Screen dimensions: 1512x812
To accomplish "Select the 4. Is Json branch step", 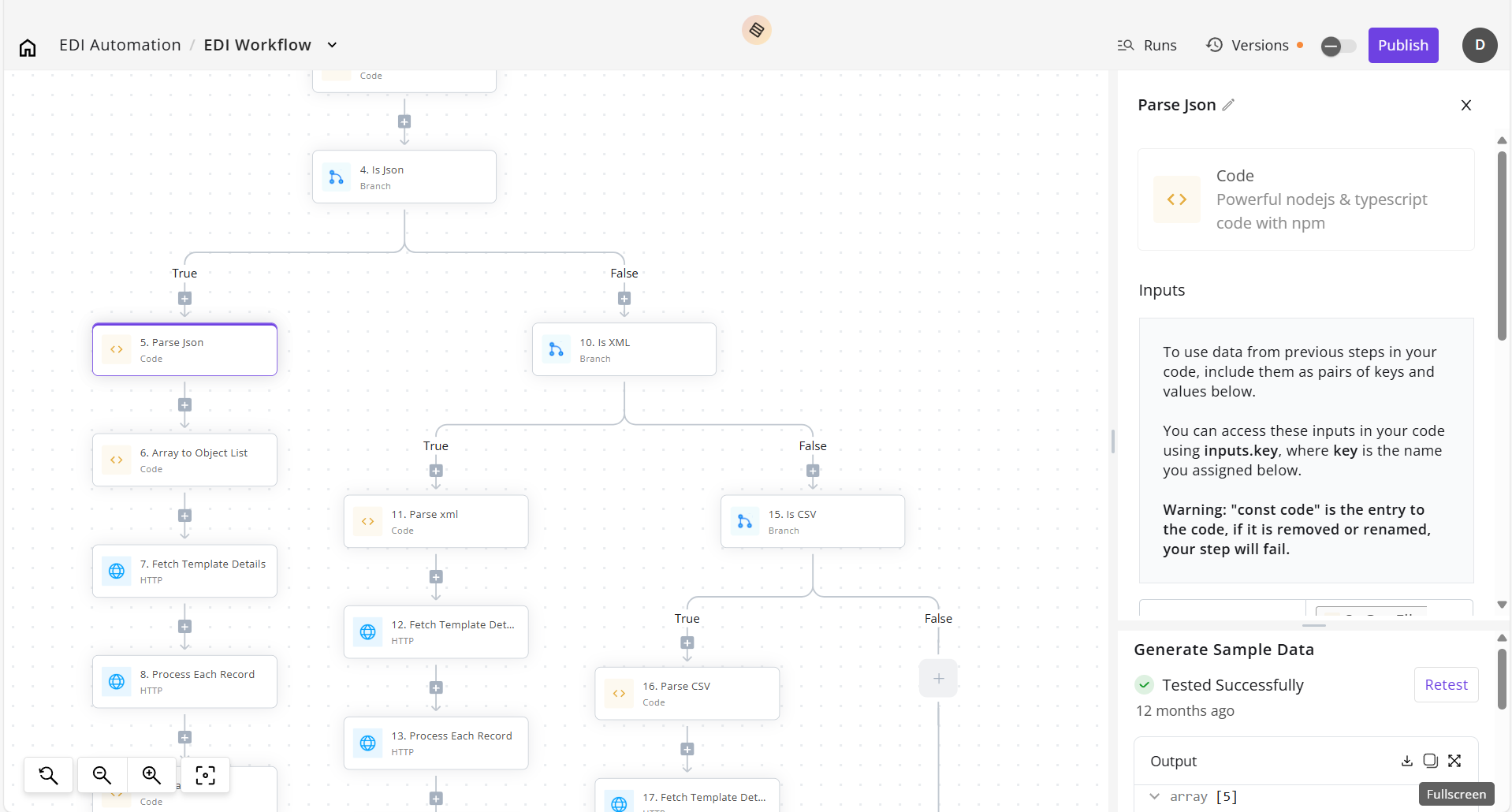I will [x=404, y=177].
